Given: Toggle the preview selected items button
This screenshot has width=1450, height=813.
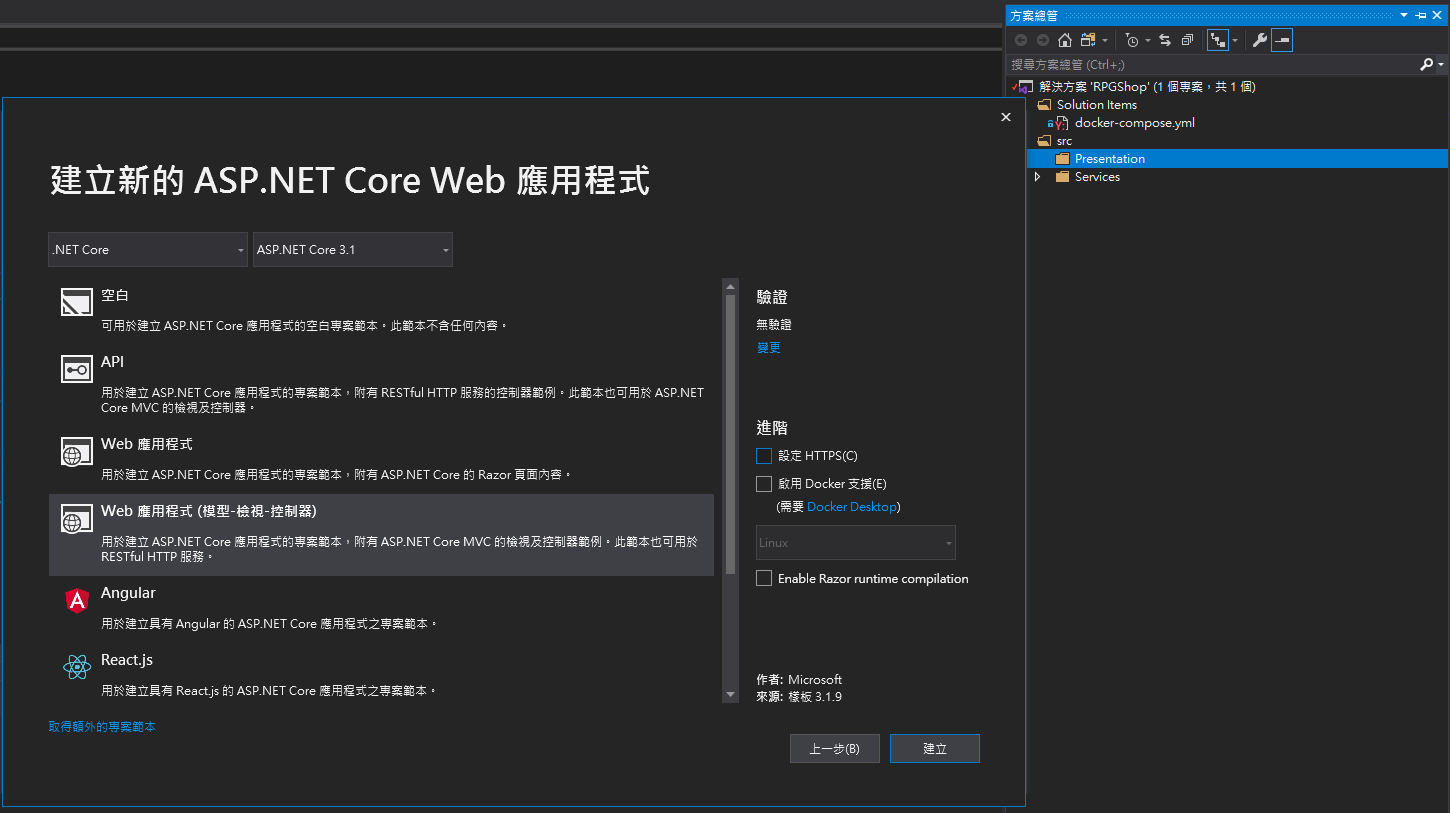Looking at the screenshot, I should tap(1282, 40).
